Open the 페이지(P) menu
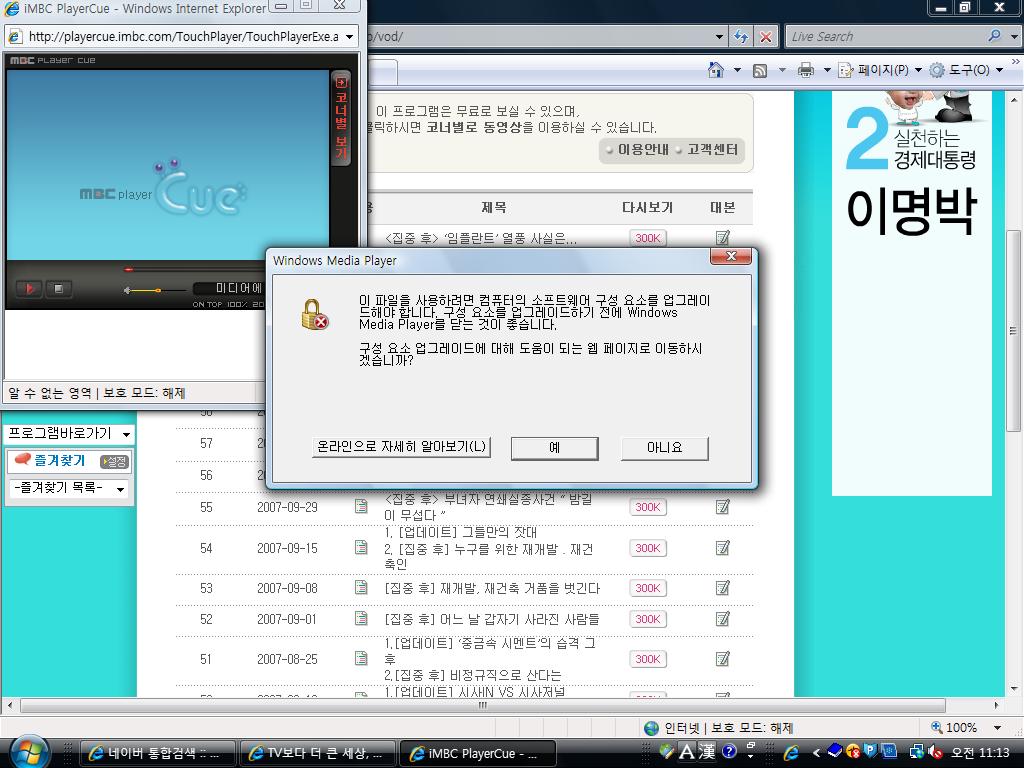1024x768 pixels. pyautogui.click(x=880, y=70)
